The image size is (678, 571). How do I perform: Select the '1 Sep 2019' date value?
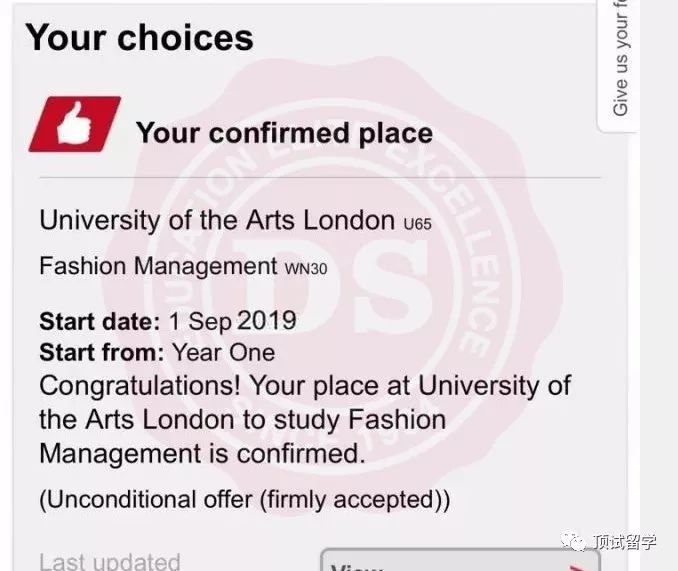click(232, 321)
